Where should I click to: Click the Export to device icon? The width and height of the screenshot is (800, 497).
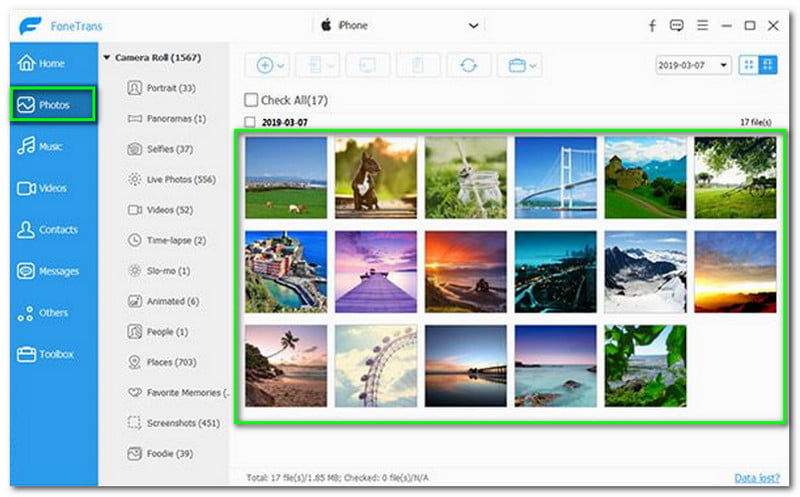tap(317, 65)
